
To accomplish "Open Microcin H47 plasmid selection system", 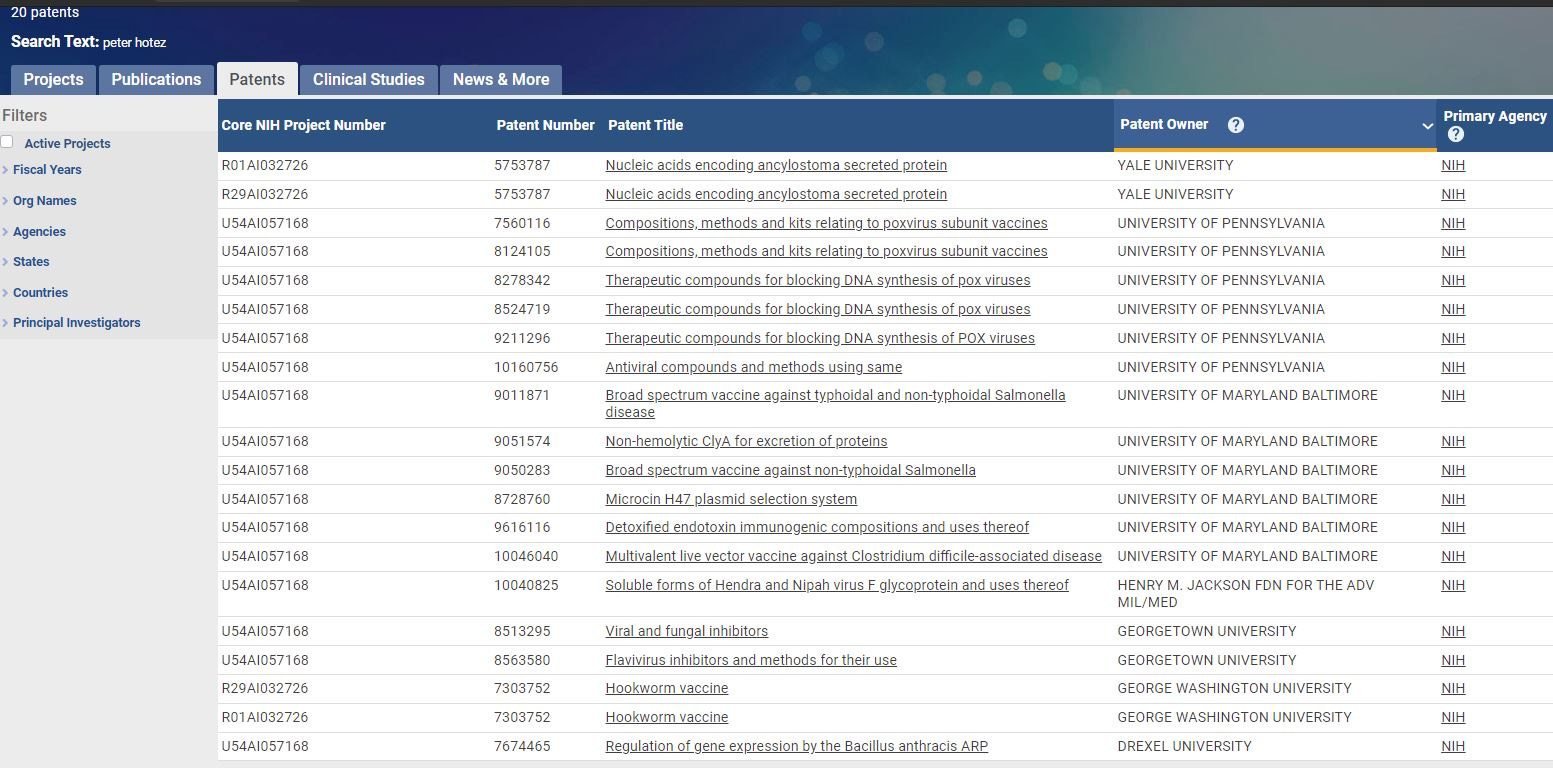I will (731, 499).
